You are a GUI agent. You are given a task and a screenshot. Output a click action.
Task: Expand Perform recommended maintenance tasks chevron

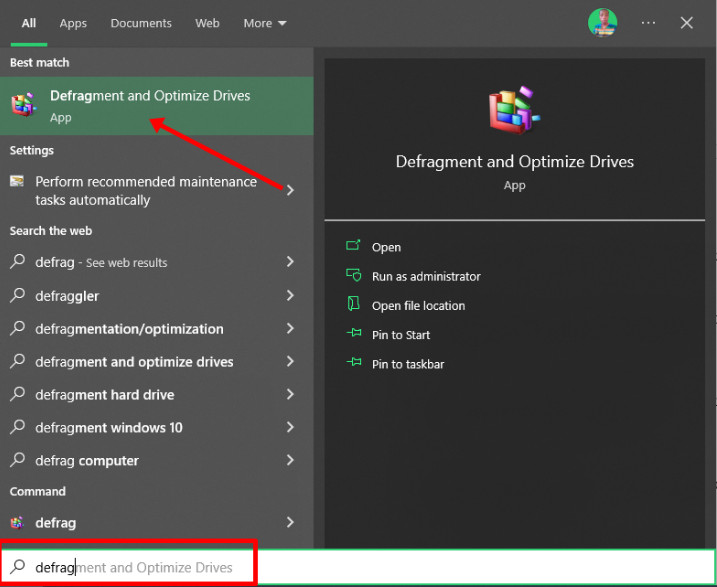290,190
